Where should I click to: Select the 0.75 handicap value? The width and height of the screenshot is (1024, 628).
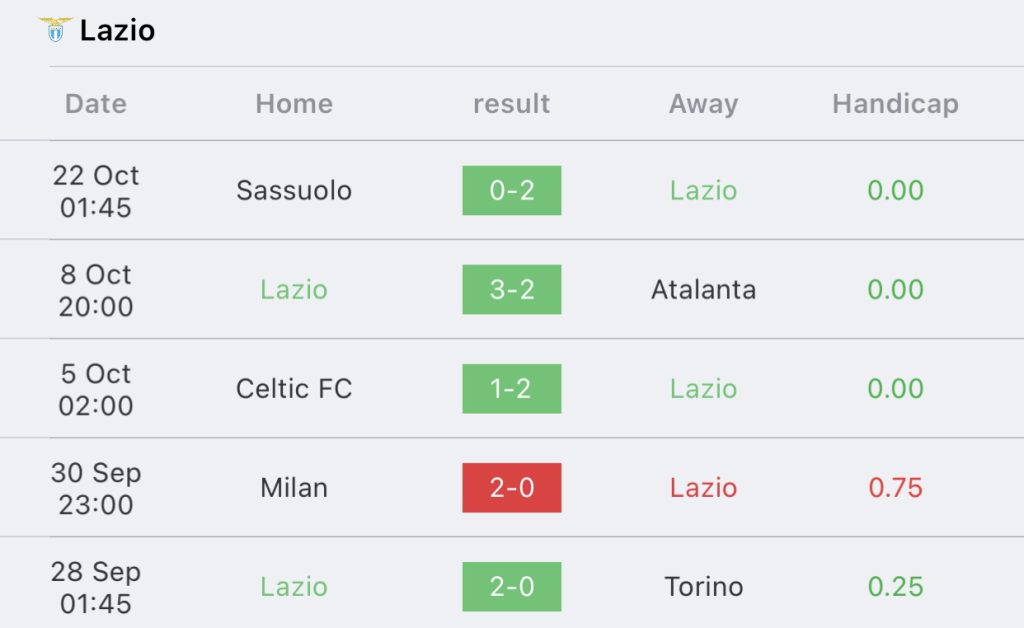tap(895, 488)
